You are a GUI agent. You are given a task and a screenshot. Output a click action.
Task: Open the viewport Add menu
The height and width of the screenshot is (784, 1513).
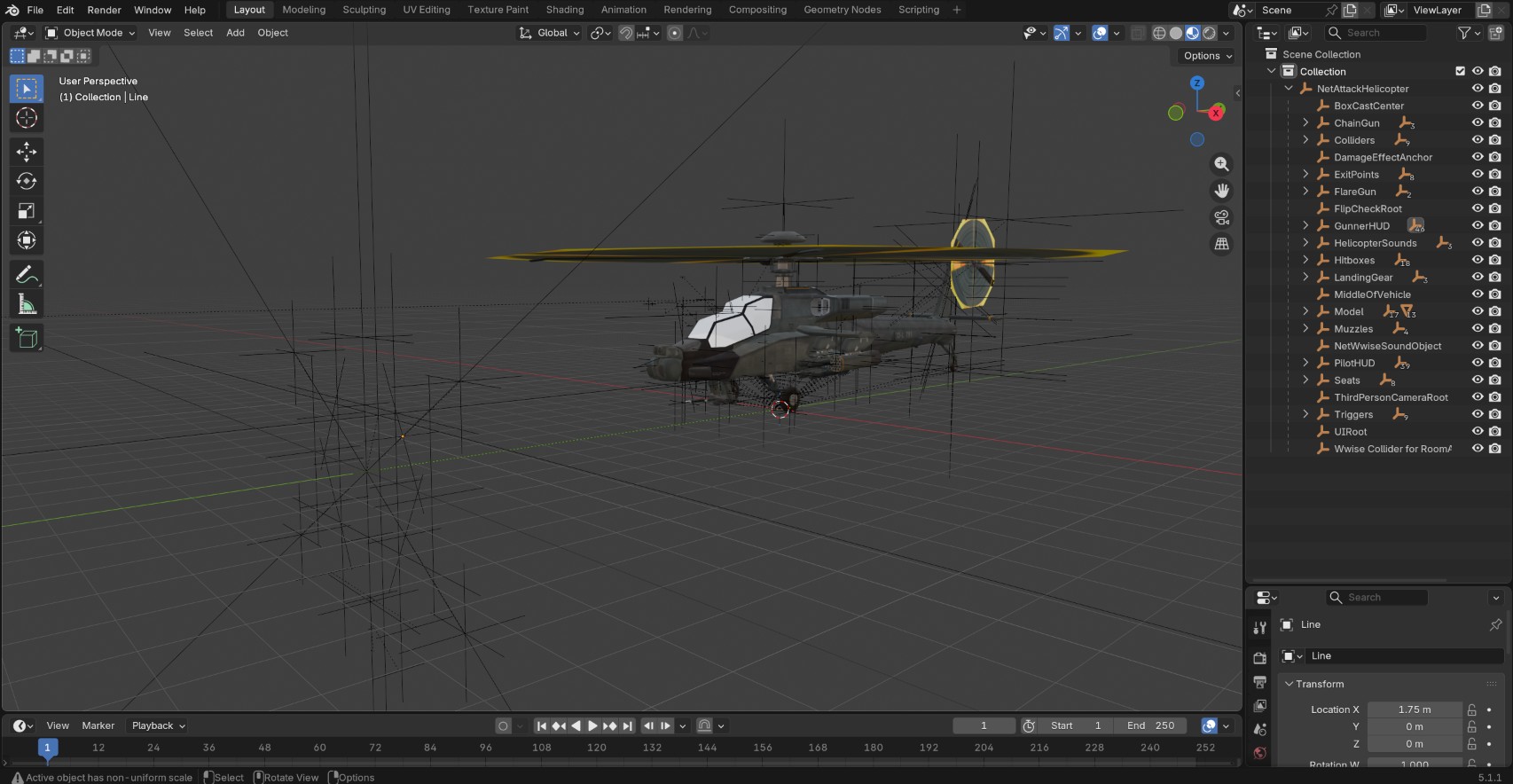[235, 33]
